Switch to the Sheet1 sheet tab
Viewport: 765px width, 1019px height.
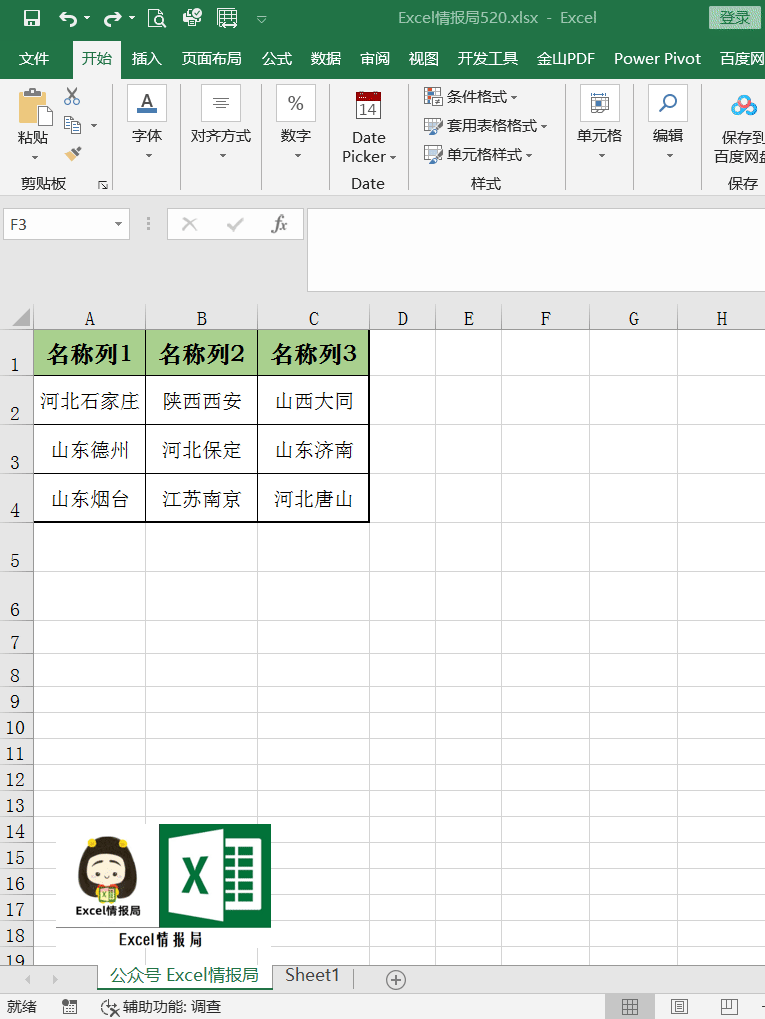pos(312,975)
